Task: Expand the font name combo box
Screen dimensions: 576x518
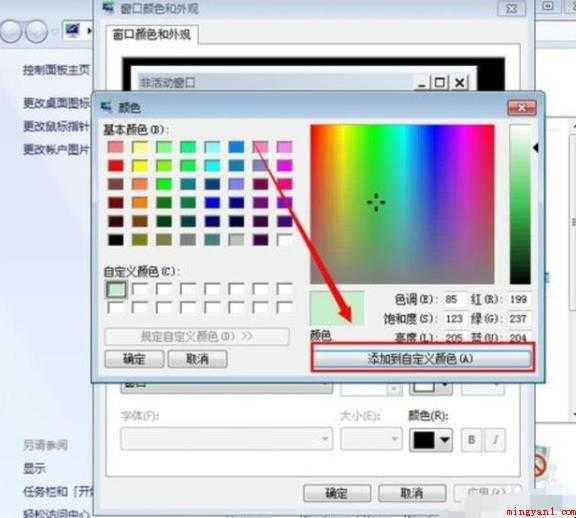Action: click(227, 438)
